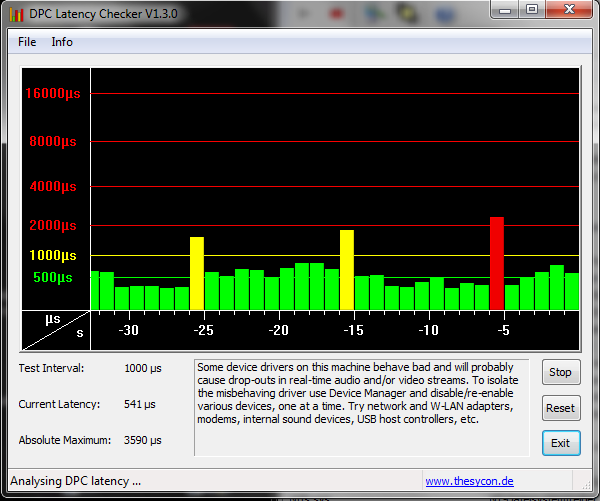This screenshot has width=600, height=501.
Task: Click the green 500µs axis label
Action: tap(53, 277)
